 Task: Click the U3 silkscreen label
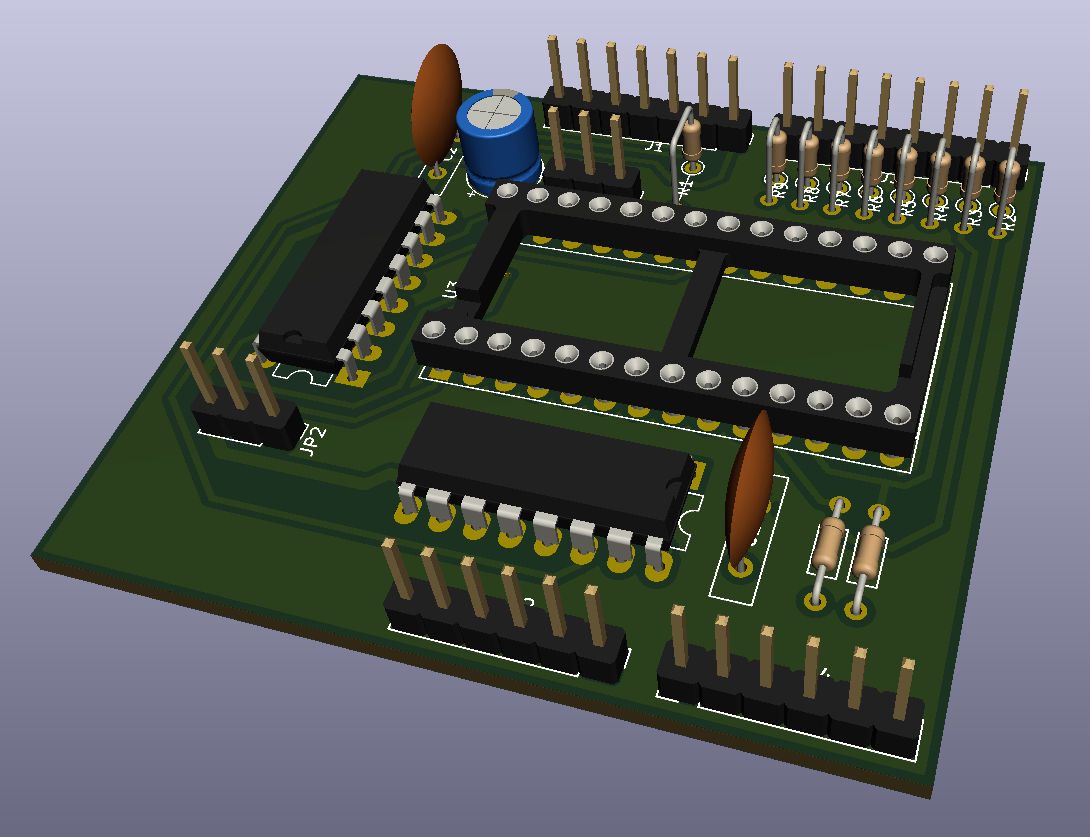pos(450,290)
